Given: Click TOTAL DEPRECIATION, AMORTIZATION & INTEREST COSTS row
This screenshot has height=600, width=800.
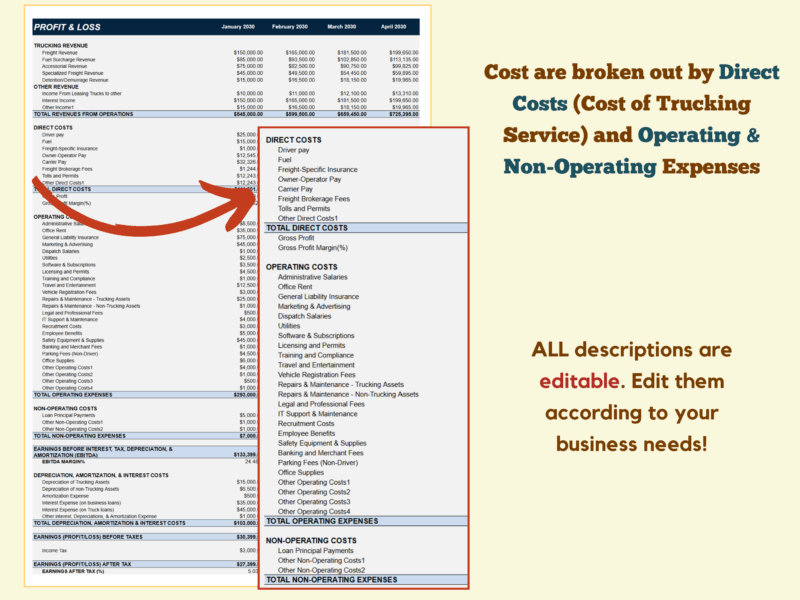Looking at the screenshot, I should click(x=145, y=523).
